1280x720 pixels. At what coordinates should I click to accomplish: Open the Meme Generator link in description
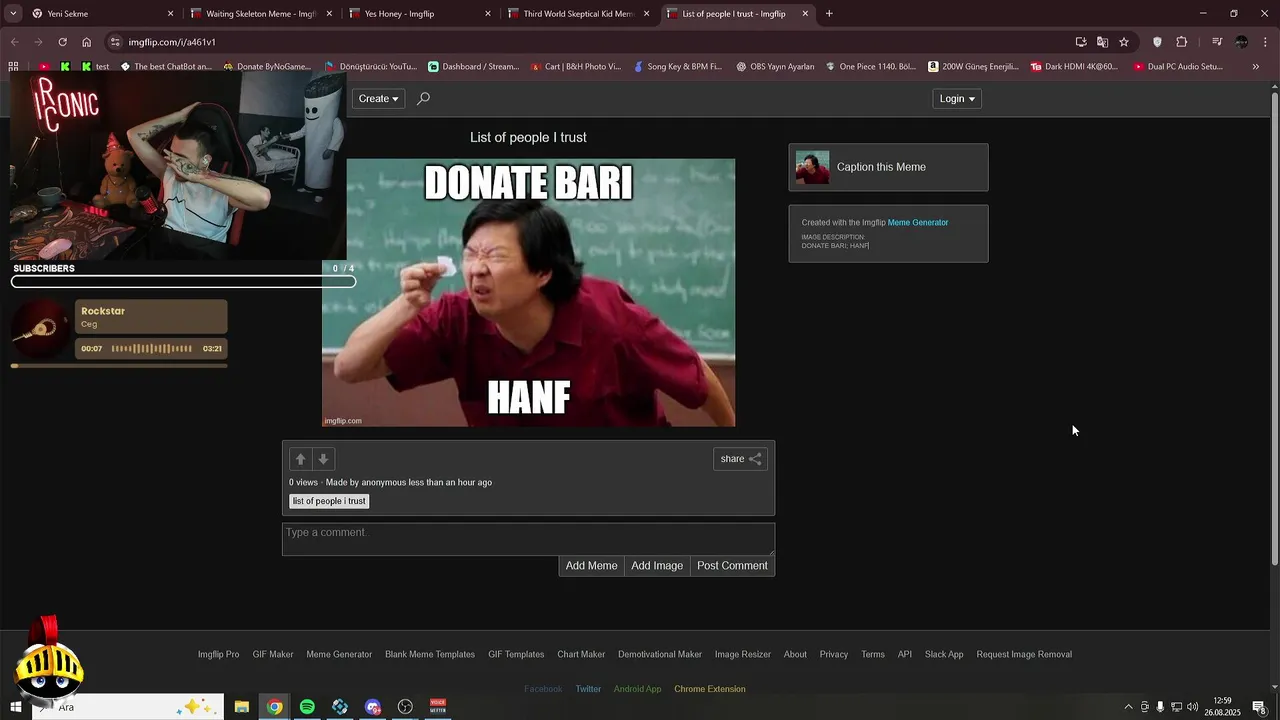[918, 223]
